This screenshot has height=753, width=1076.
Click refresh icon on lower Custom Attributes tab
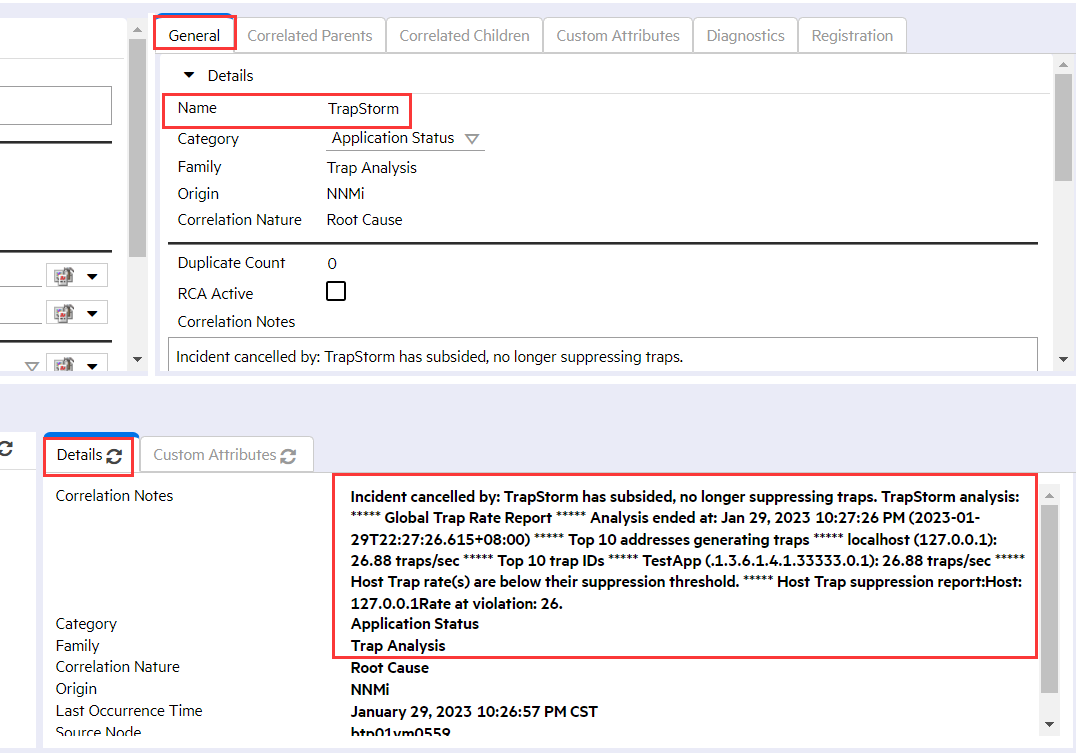(288, 456)
